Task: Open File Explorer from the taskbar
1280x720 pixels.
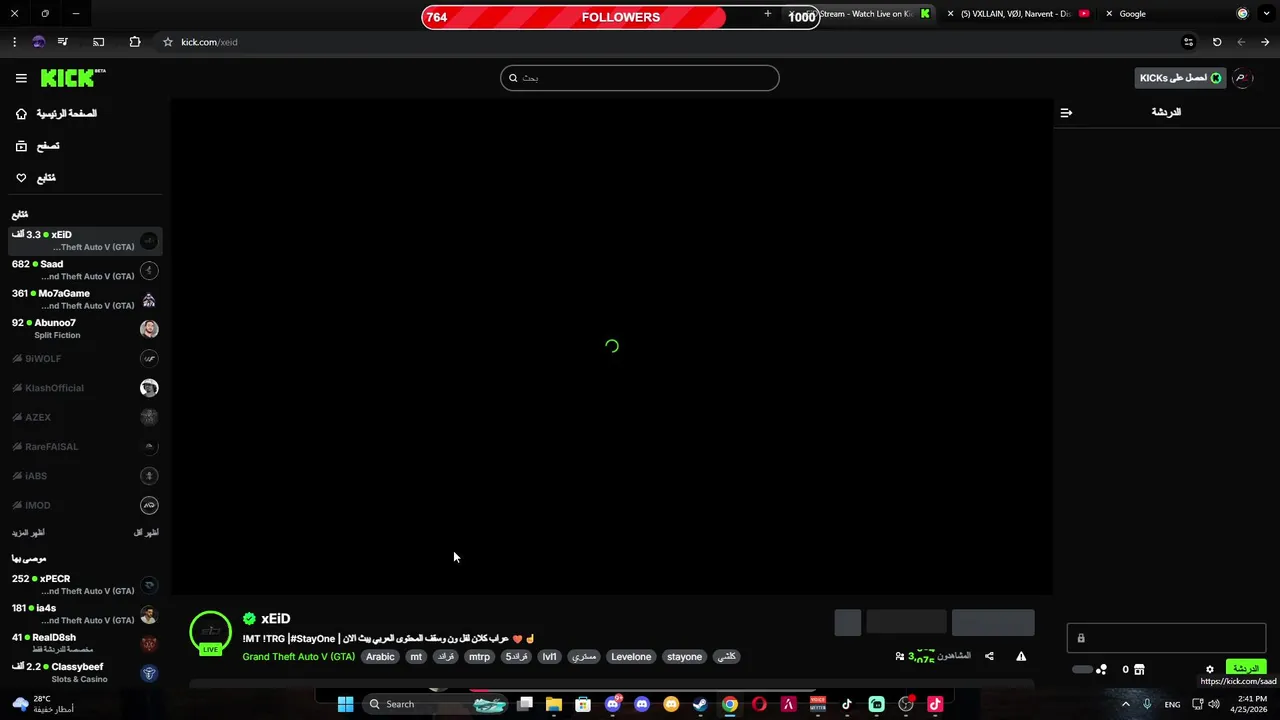Action: [553, 704]
